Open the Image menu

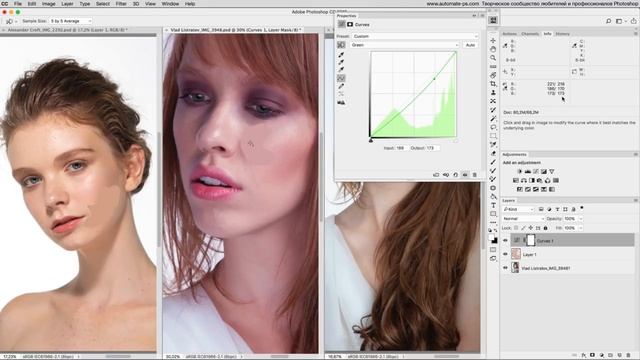tap(49, 4)
